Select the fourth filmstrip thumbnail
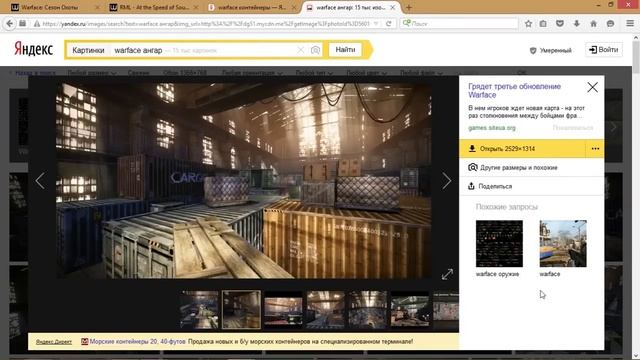This screenshot has height=360, width=640. (326, 309)
